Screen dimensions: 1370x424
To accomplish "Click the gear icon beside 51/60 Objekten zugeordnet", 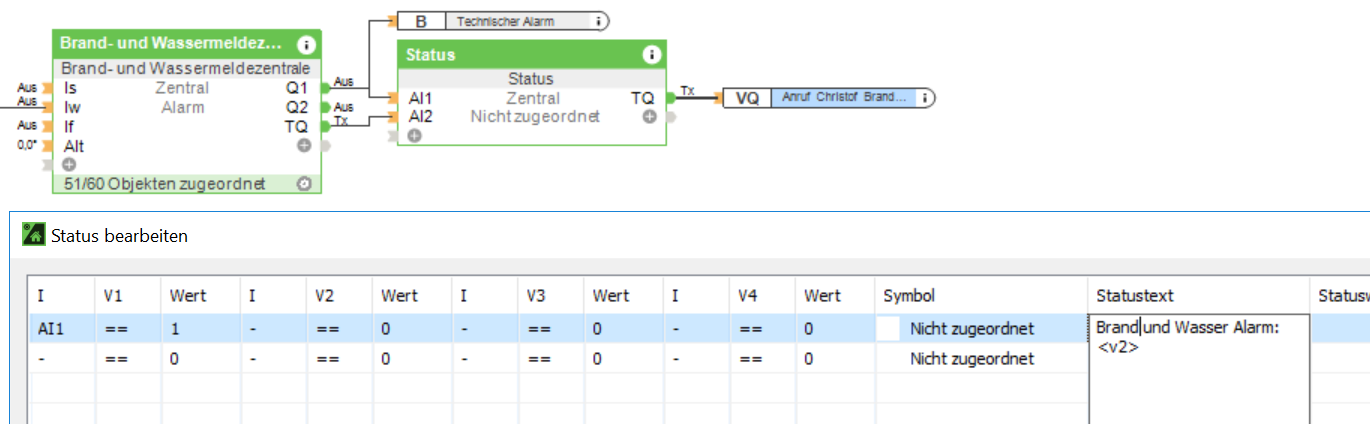I will coord(304,183).
